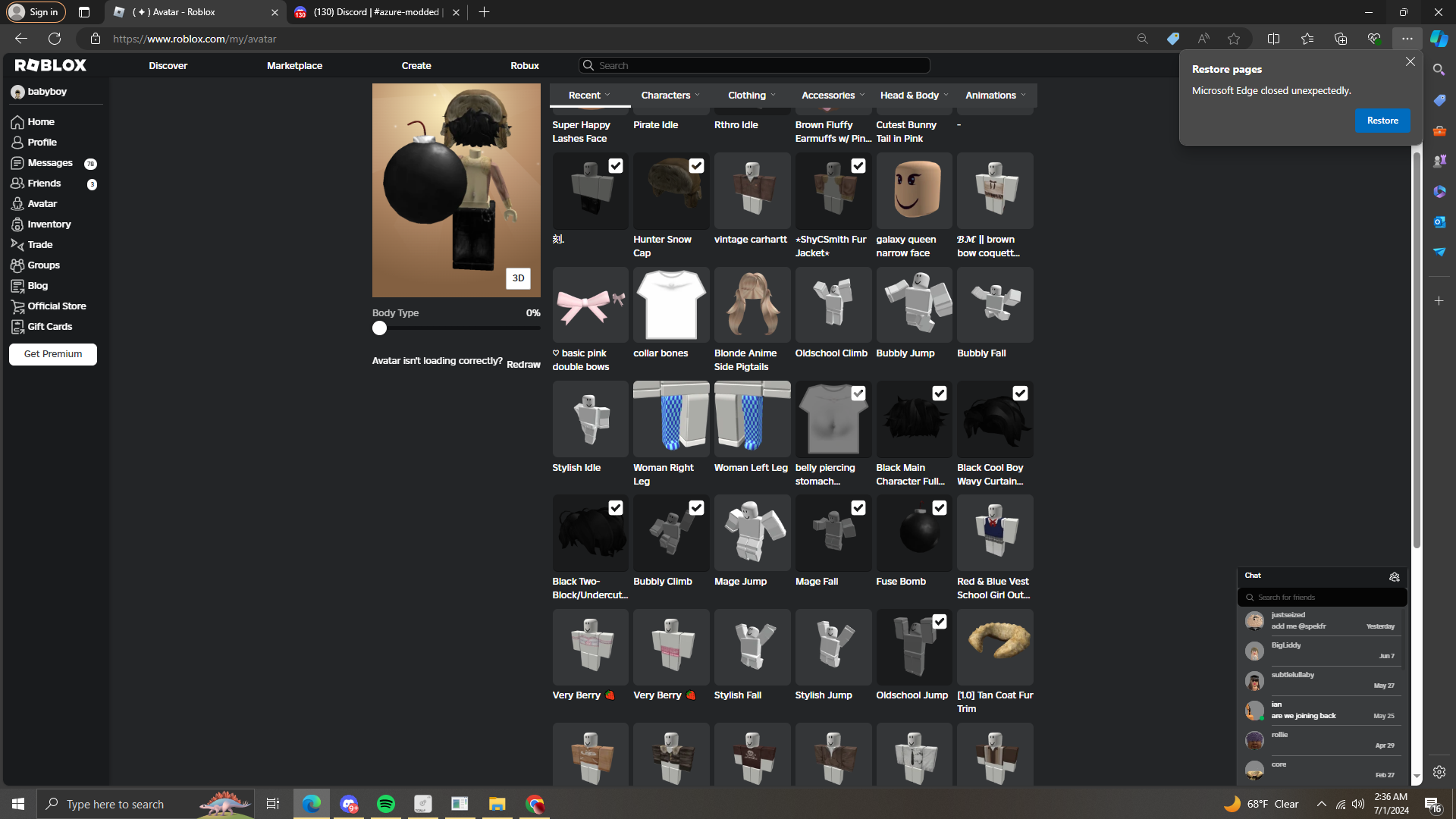Screen dimensions: 1456x819
Task: Uncheck the Bubbly Climb animation
Action: 696,508
